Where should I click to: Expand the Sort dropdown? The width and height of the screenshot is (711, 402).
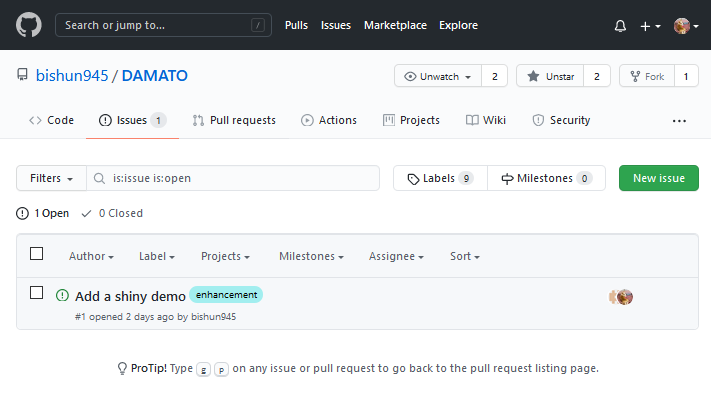[465, 256]
